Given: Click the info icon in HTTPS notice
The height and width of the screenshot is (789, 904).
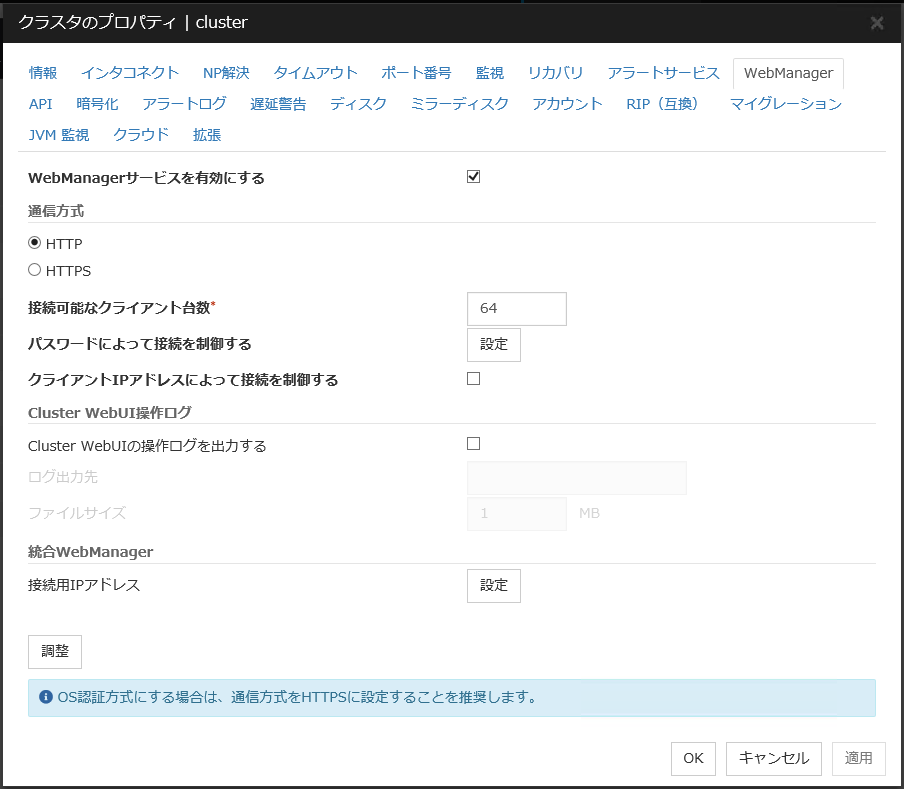Looking at the screenshot, I should (x=45, y=697).
